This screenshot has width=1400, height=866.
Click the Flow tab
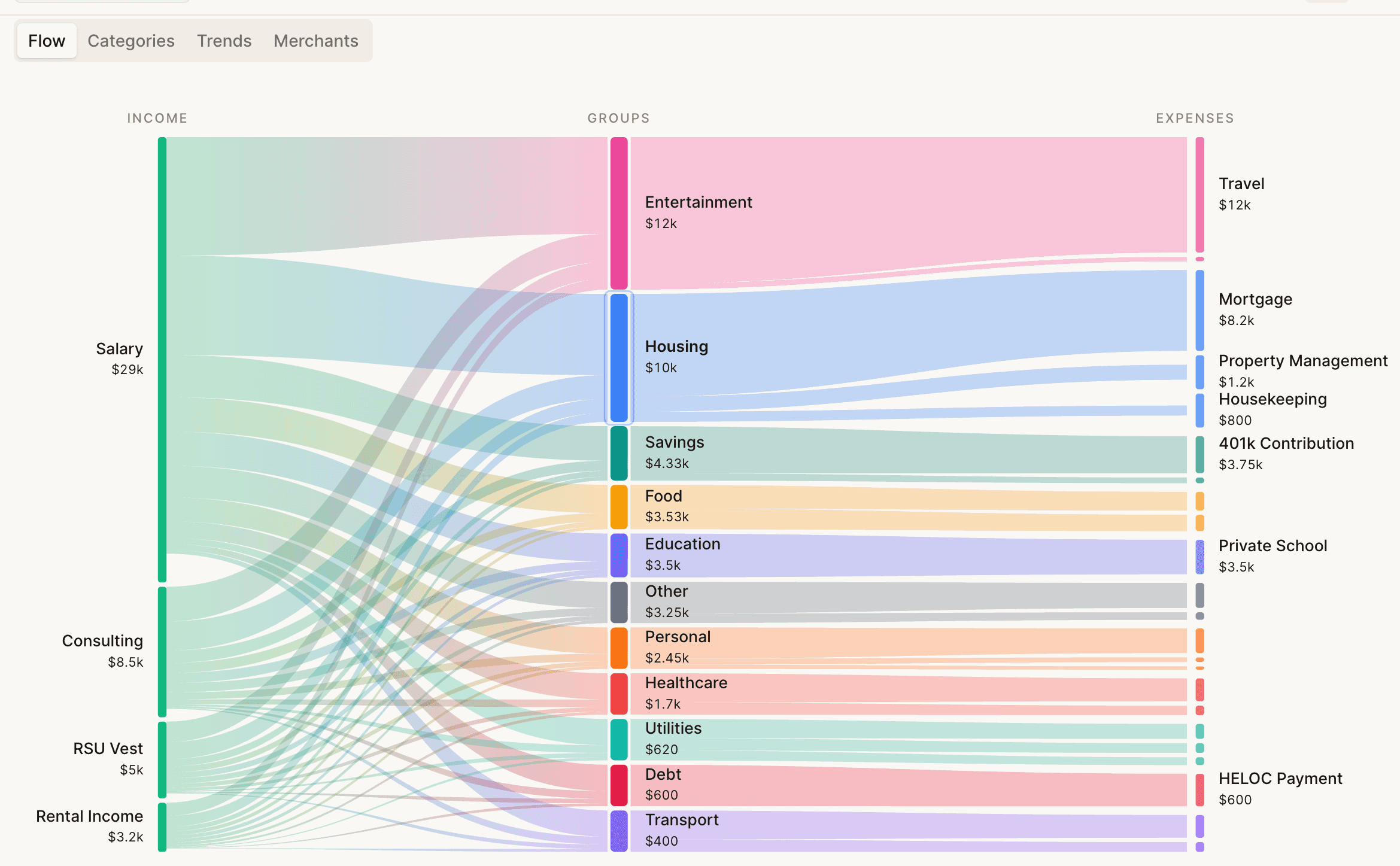[x=46, y=40]
